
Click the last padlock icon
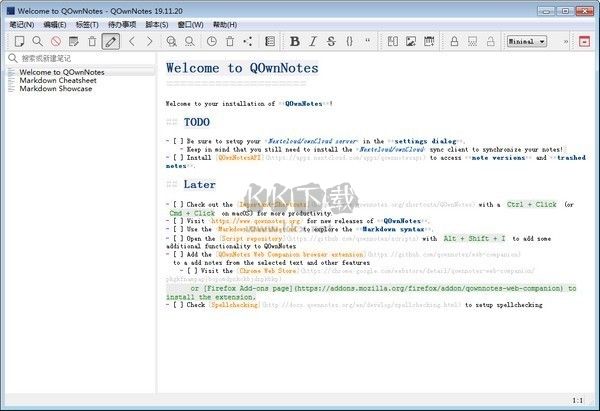click(491, 41)
